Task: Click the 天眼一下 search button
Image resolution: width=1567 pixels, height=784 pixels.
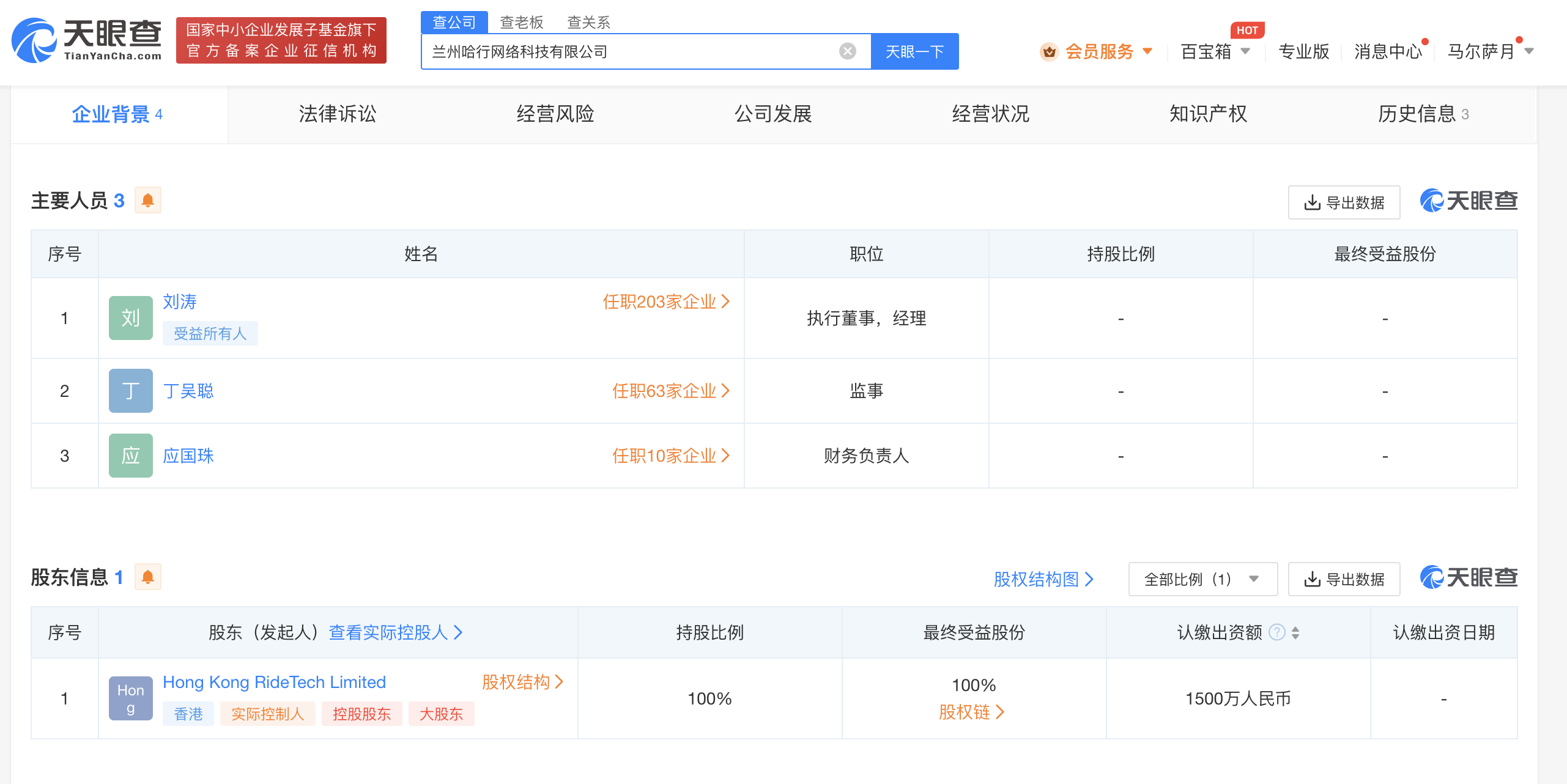Action: click(x=914, y=51)
